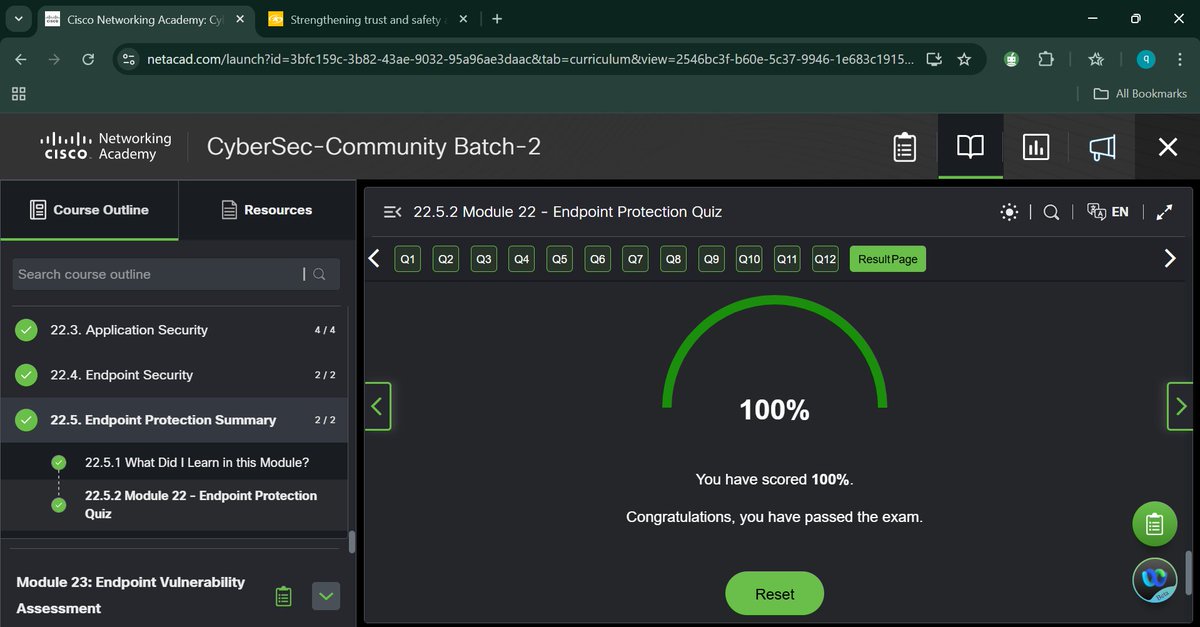Open the grades bar-chart icon
This screenshot has height=627, width=1200.
(1035, 147)
